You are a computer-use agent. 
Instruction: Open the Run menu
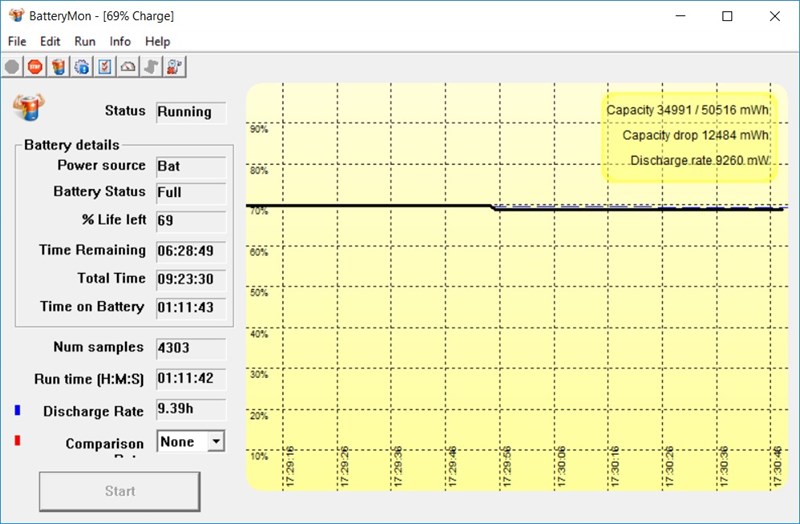85,41
